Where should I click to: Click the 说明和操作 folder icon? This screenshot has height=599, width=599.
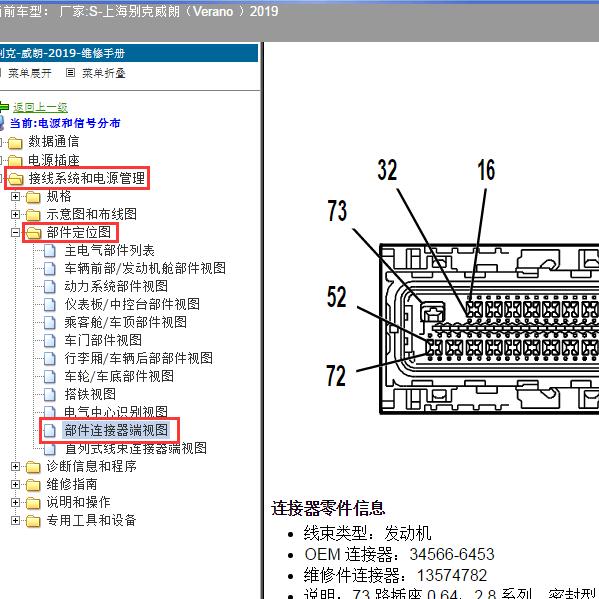pos(33,503)
